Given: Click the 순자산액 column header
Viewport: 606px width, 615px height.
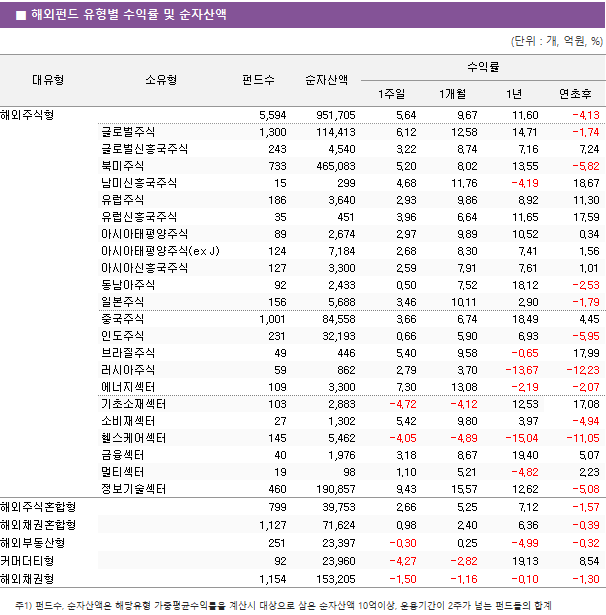Looking at the screenshot, I should coord(326,80).
